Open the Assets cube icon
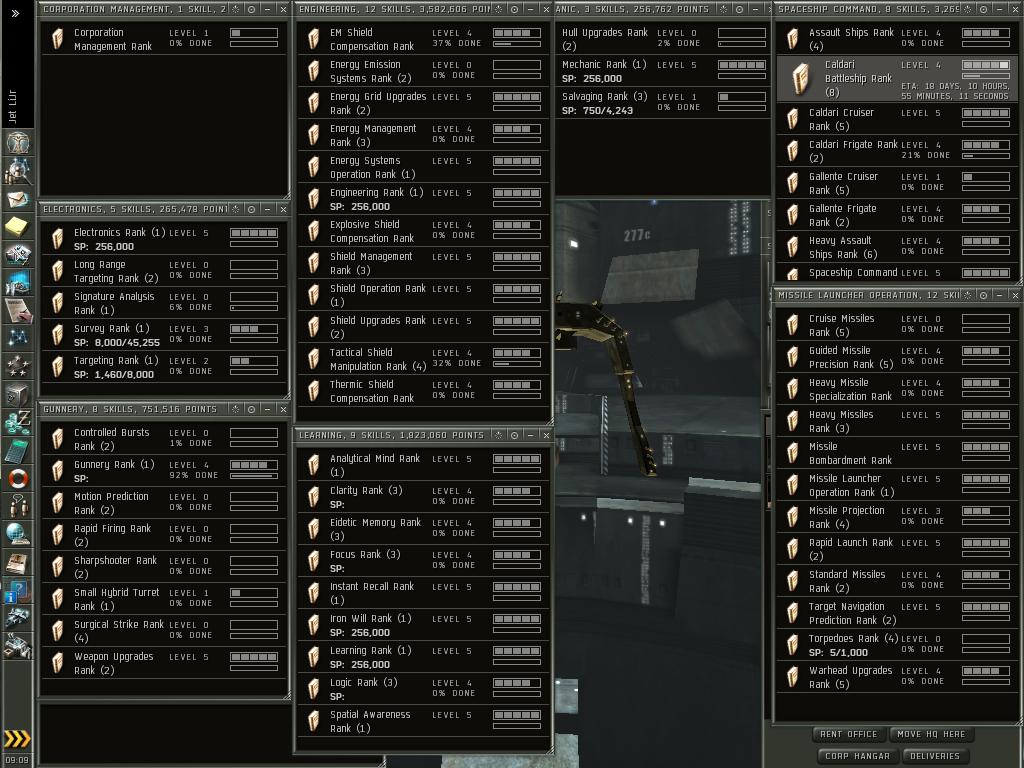1024x768 pixels. point(18,394)
